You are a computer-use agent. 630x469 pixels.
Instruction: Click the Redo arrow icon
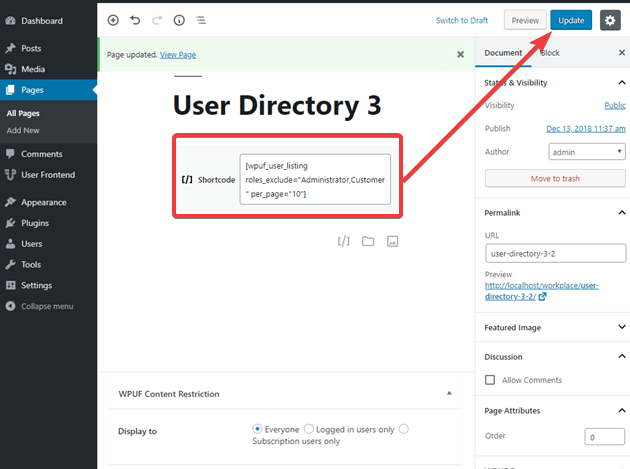click(x=157, y=20)
